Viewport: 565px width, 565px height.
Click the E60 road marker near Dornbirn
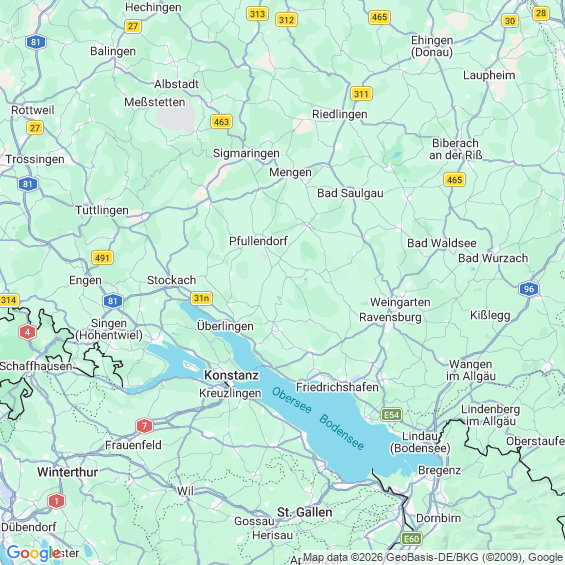[x=411, y=539]
